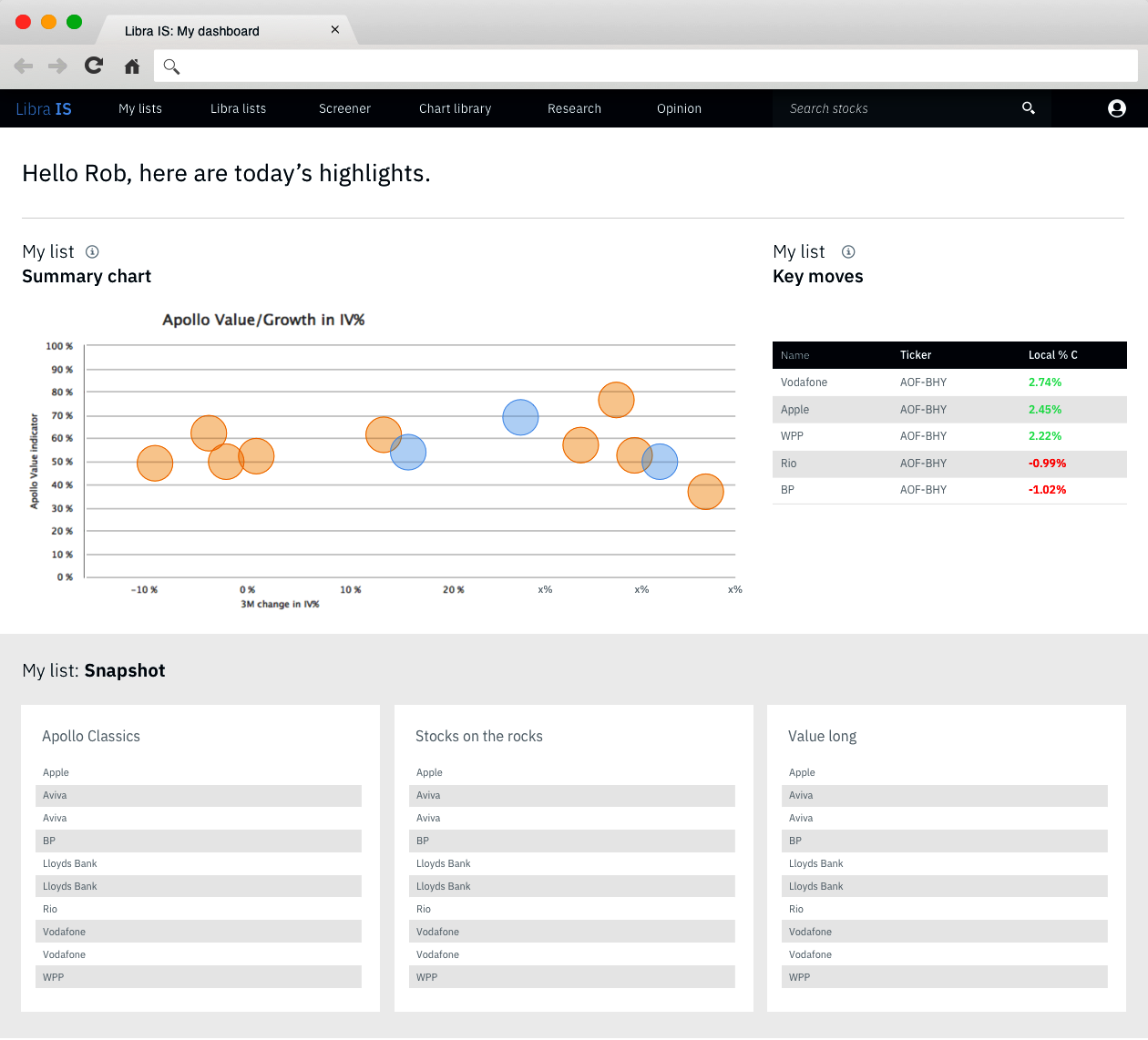Image resolution: width=1148 pixels, height=1040 pixels.
Task: Select the Rio row in Key moves
Action: [949, 464]
